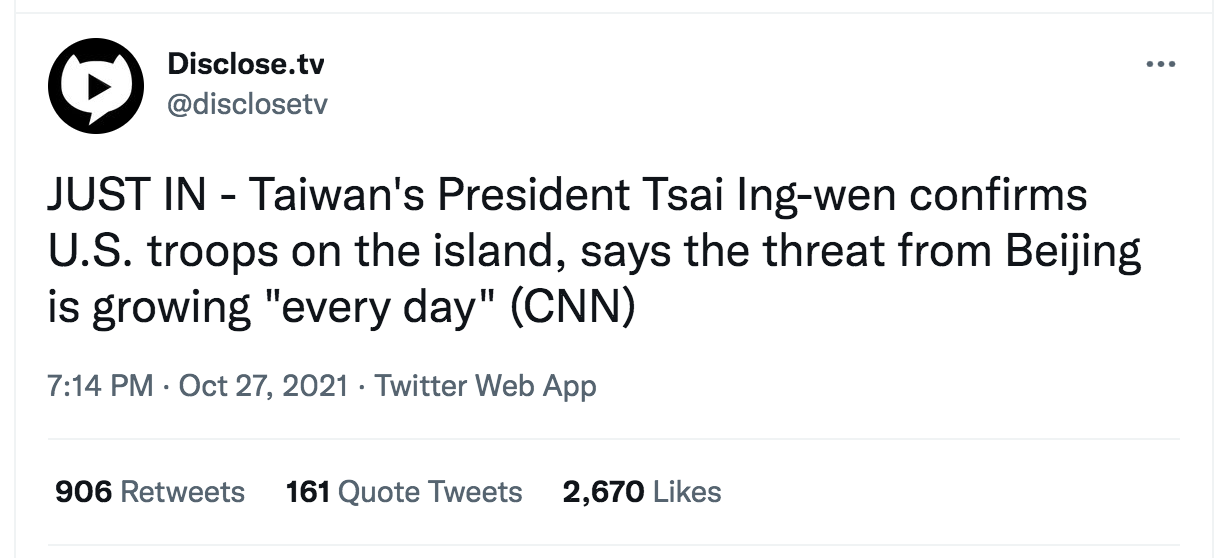The width and height of the screenshot is (1224, 558).
Task: Open the Twitter Web App source link
Action: (x=485, y=386)
